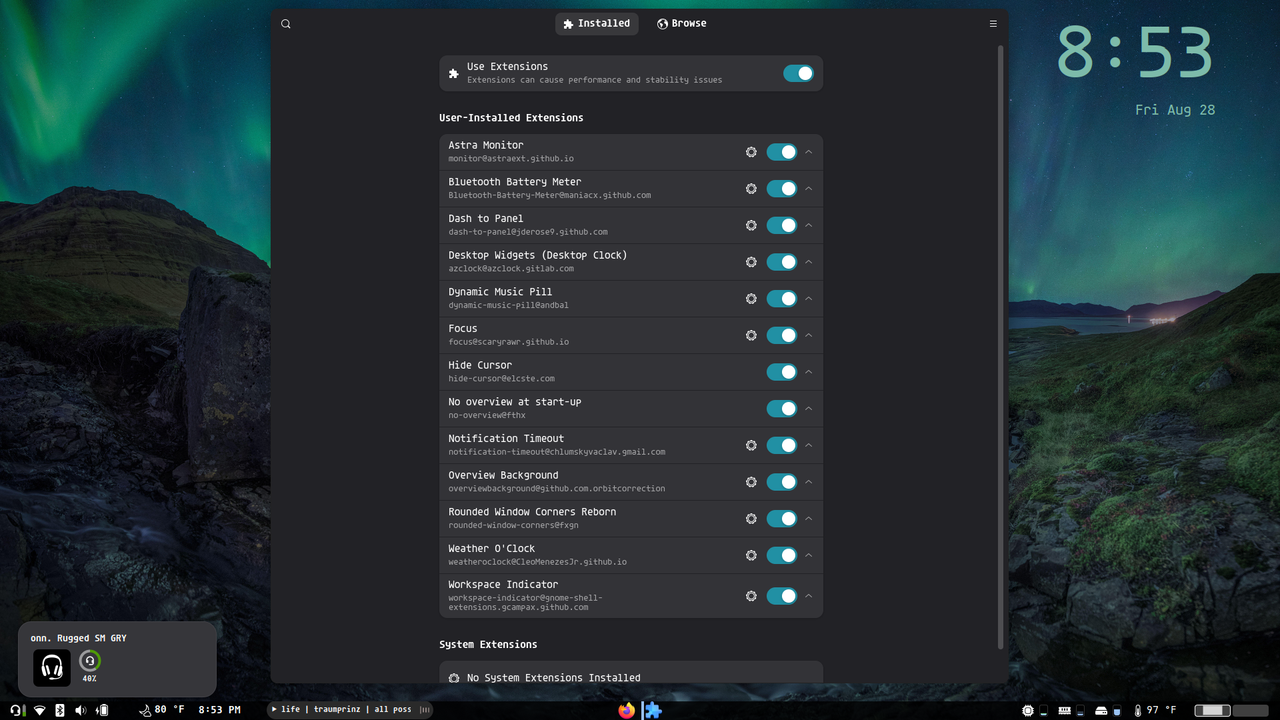Select the first workspace indicator in panel
The height and width of the screenshot is (720, 1280).
[1212, 710]
